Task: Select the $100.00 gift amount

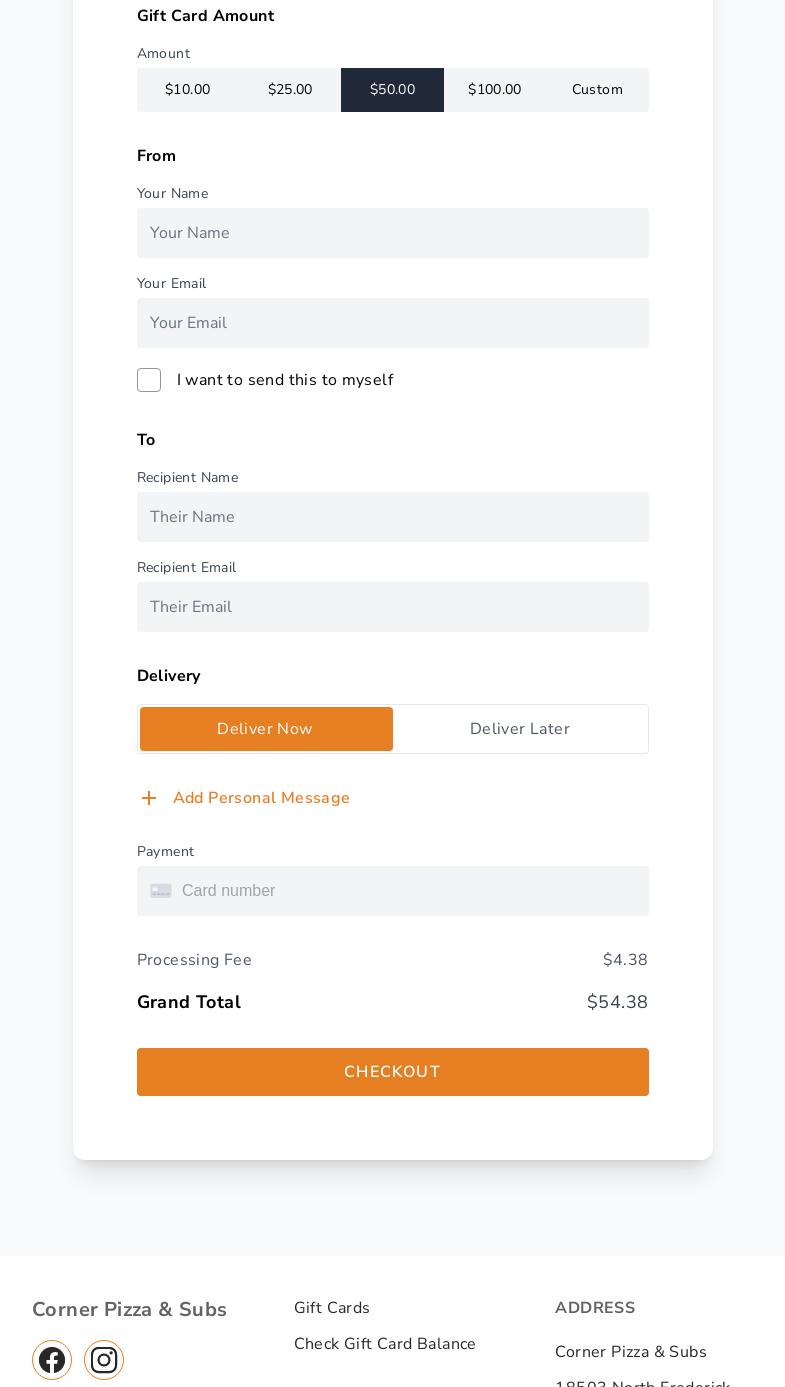Action: click(x=495, y=90)
